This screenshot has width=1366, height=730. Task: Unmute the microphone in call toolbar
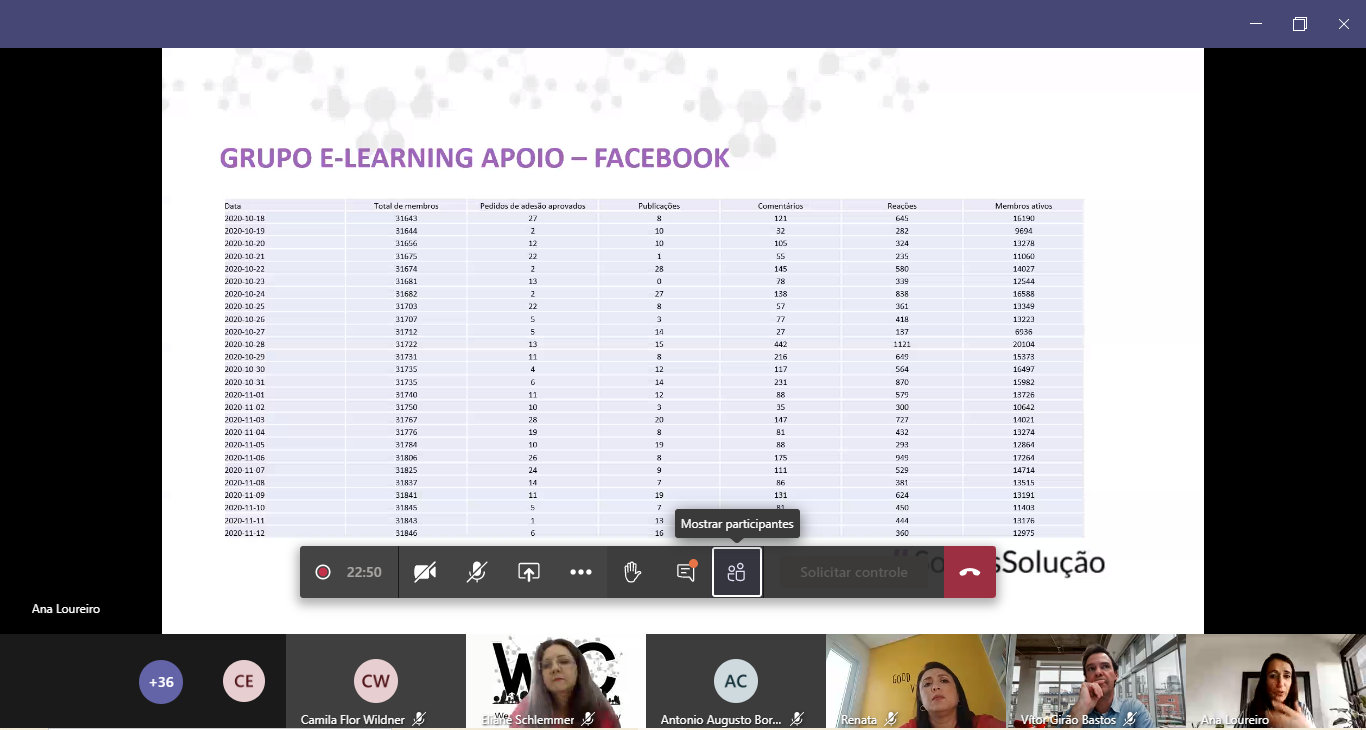[x=477, y=572]
